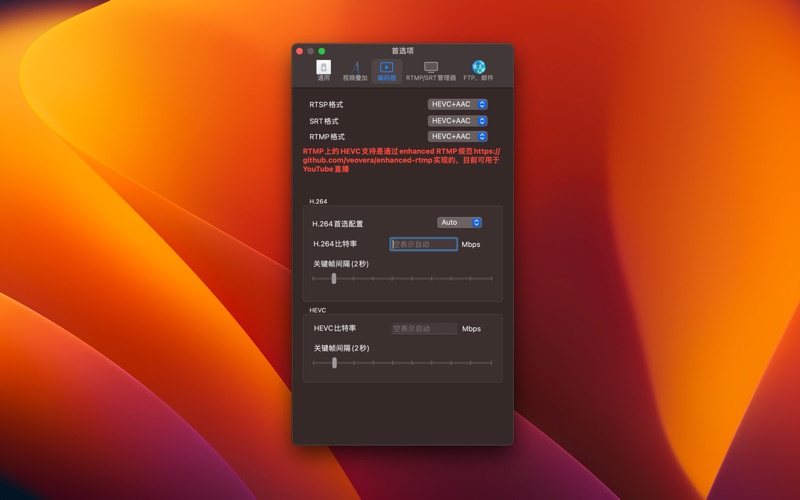Click the H.264 section label
Image resolution: width=800 pixels, height=500 pixels.
[318, 201]
